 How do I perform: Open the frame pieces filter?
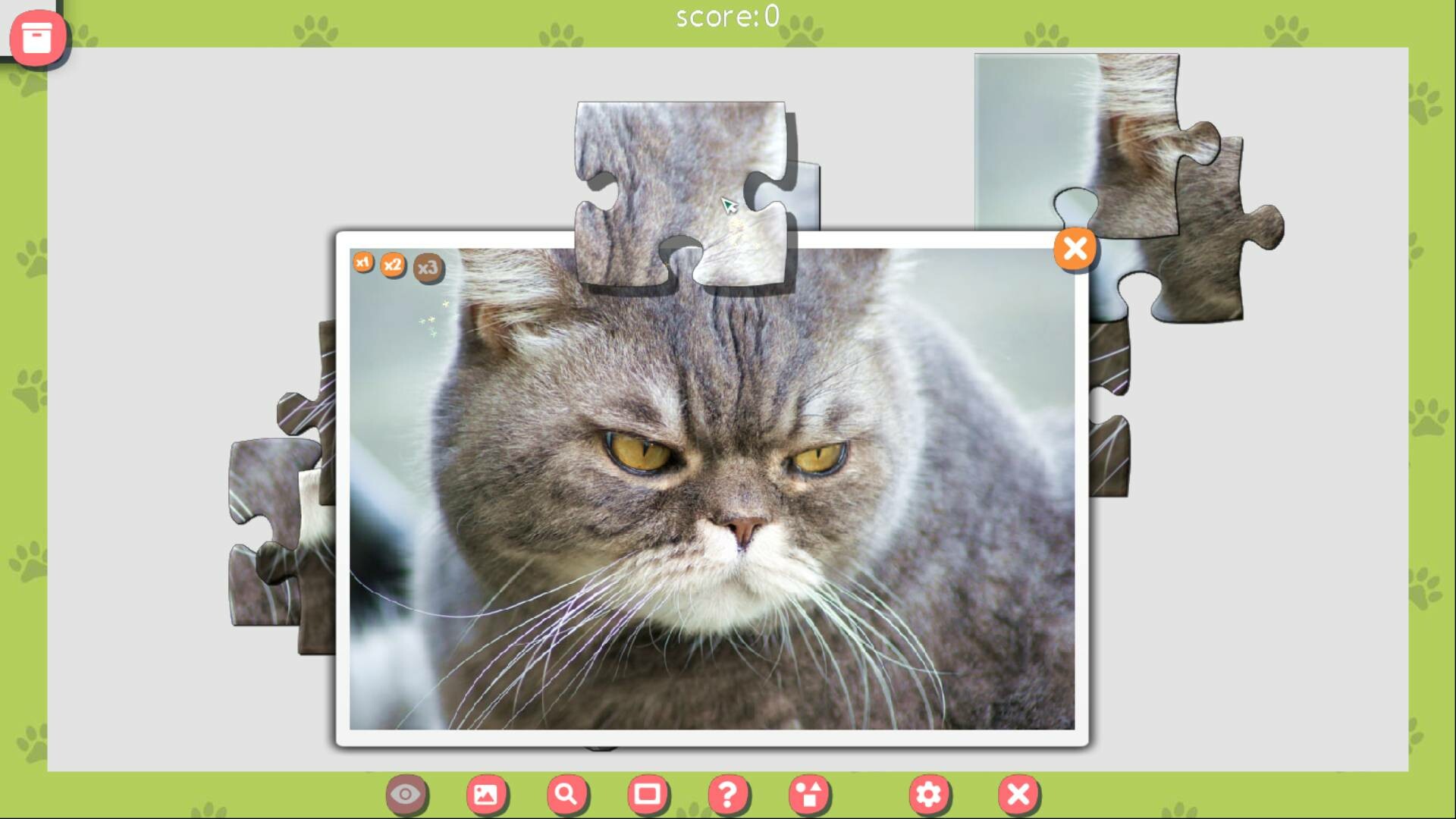pyautogui.click(x=650, y=794)
